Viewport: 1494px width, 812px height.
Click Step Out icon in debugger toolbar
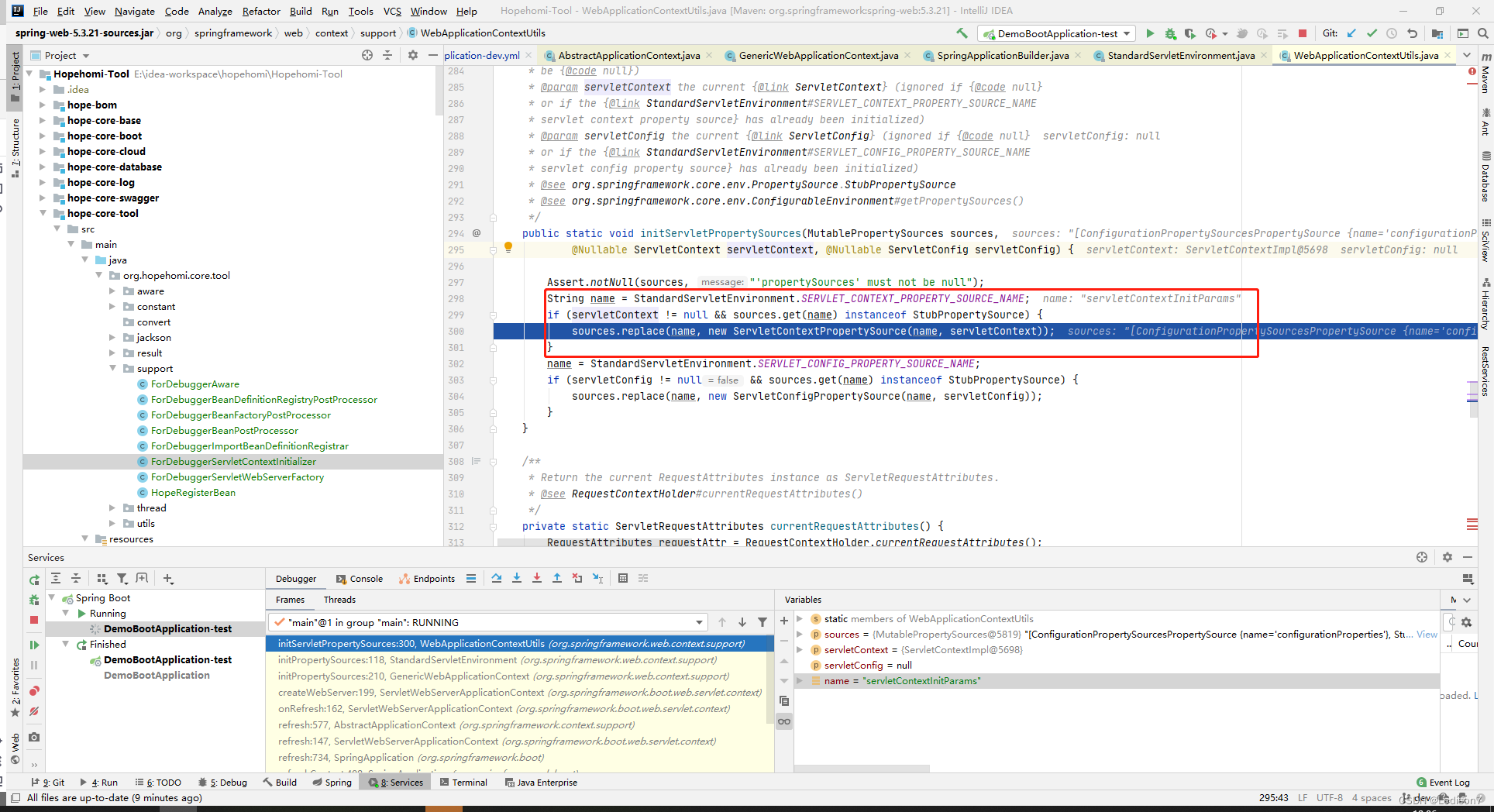pos(557,578)
